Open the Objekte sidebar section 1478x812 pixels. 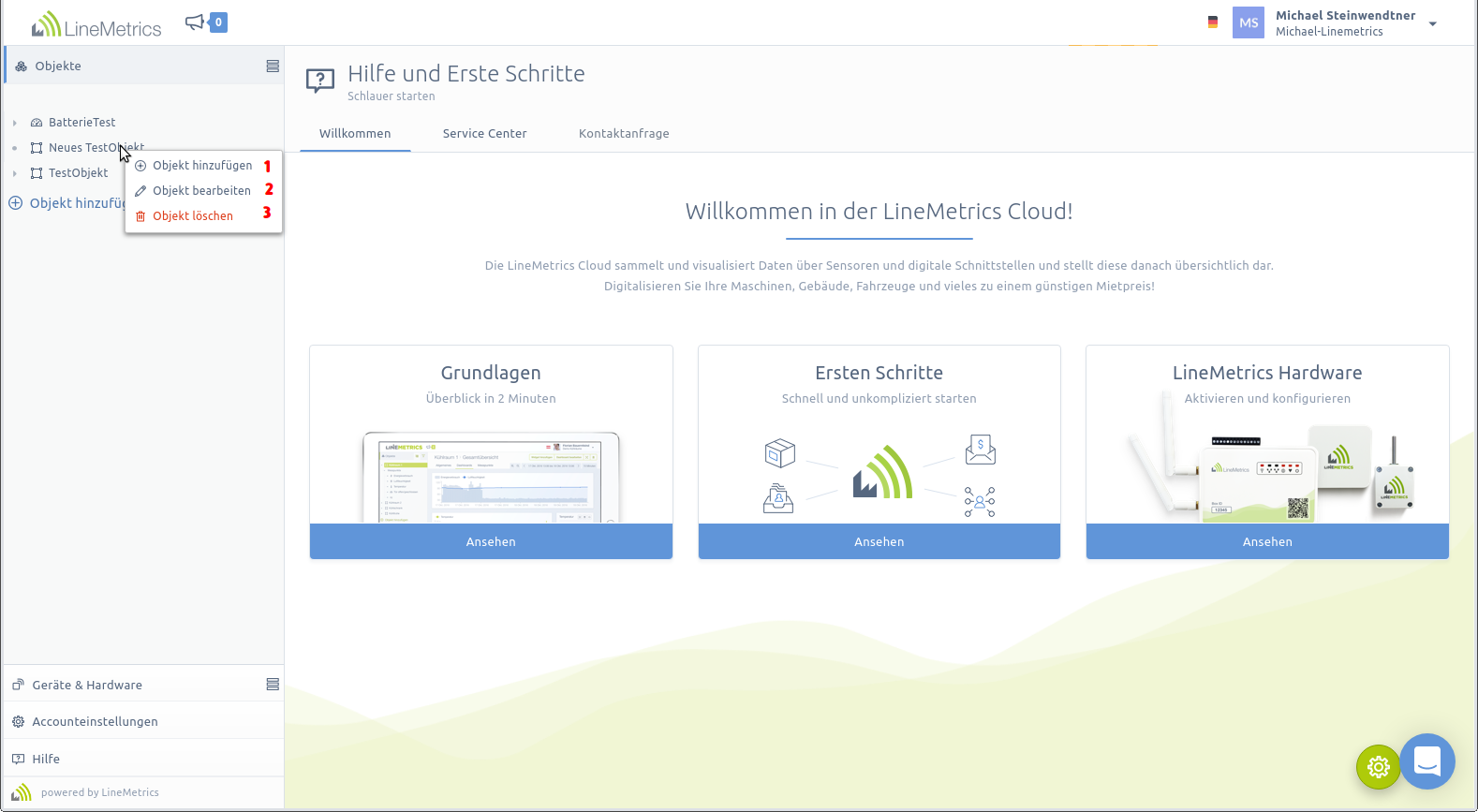coord(144,66)
